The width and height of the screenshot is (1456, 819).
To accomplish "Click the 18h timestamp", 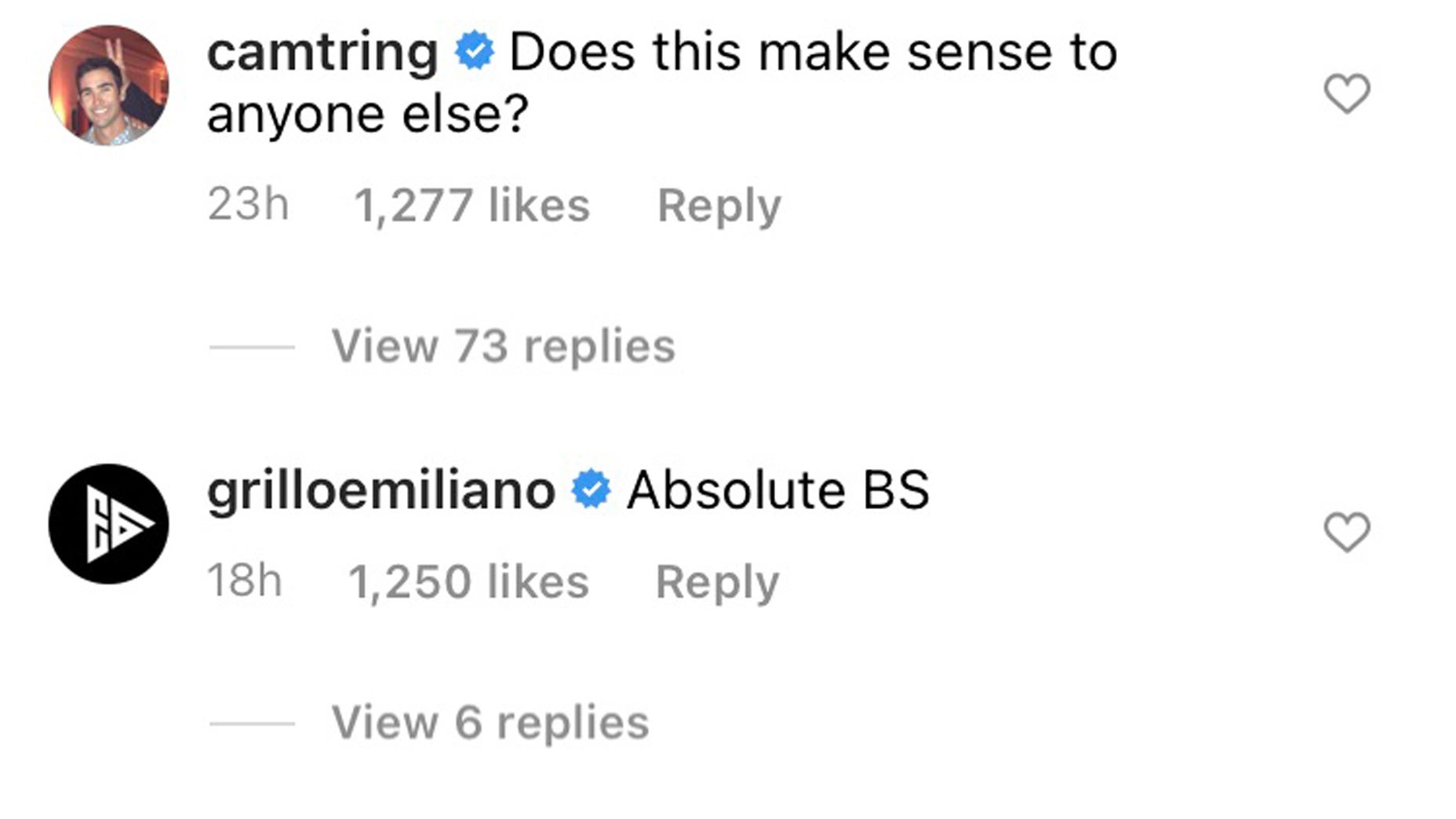I will [x=245, y=581].
